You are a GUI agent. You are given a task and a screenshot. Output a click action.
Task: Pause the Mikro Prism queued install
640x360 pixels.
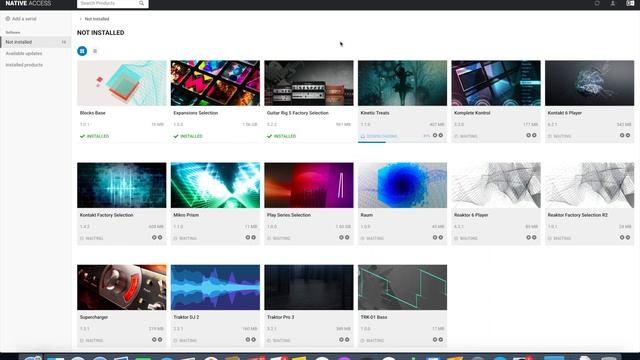tap(248, 238)
